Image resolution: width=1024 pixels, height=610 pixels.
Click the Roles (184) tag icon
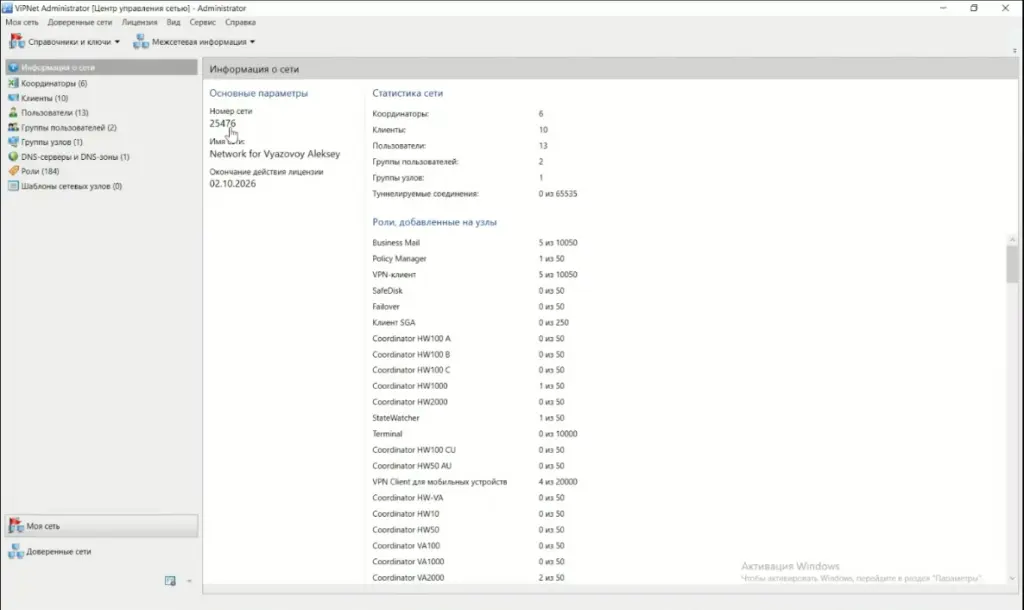pyautogui.click(x=13, y=171)
